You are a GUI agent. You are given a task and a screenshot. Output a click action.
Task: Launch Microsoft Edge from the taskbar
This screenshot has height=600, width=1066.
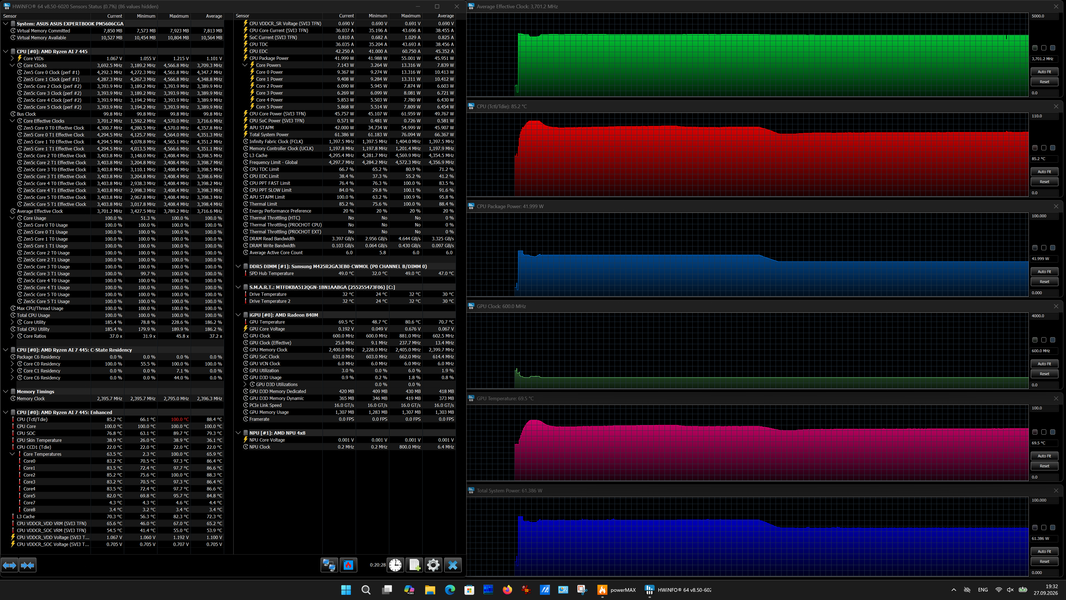click(450, 590)
